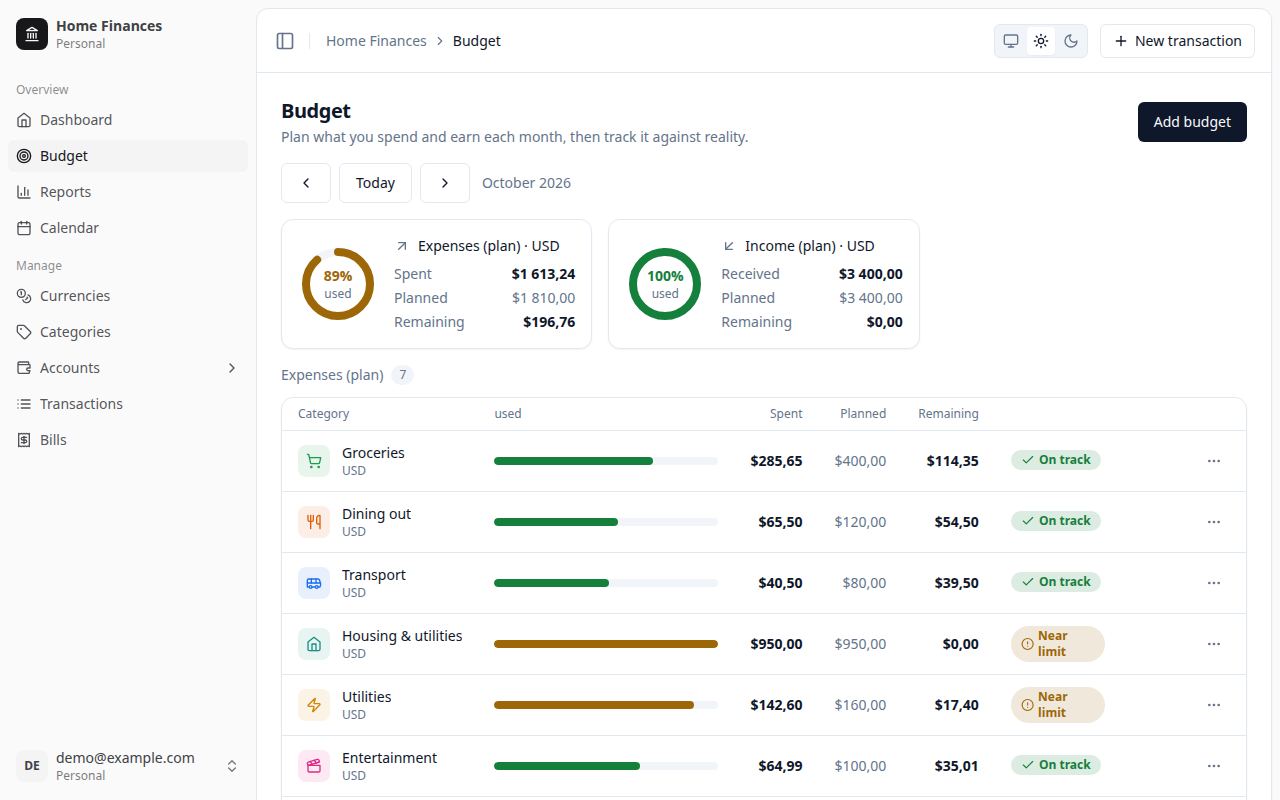Click the Home Finances bank logo icon
Image resolution: width=1280 pixels, height=800 pixels.
[x=32, y=34]
